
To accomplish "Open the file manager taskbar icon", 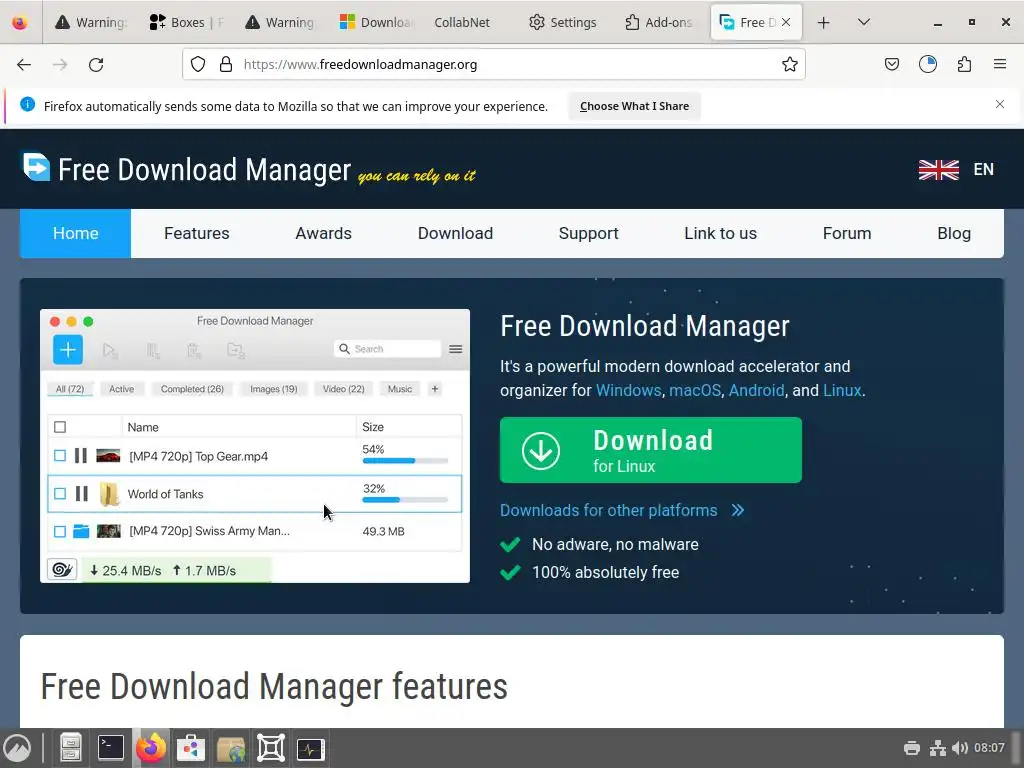I will [x=71, y=748].
